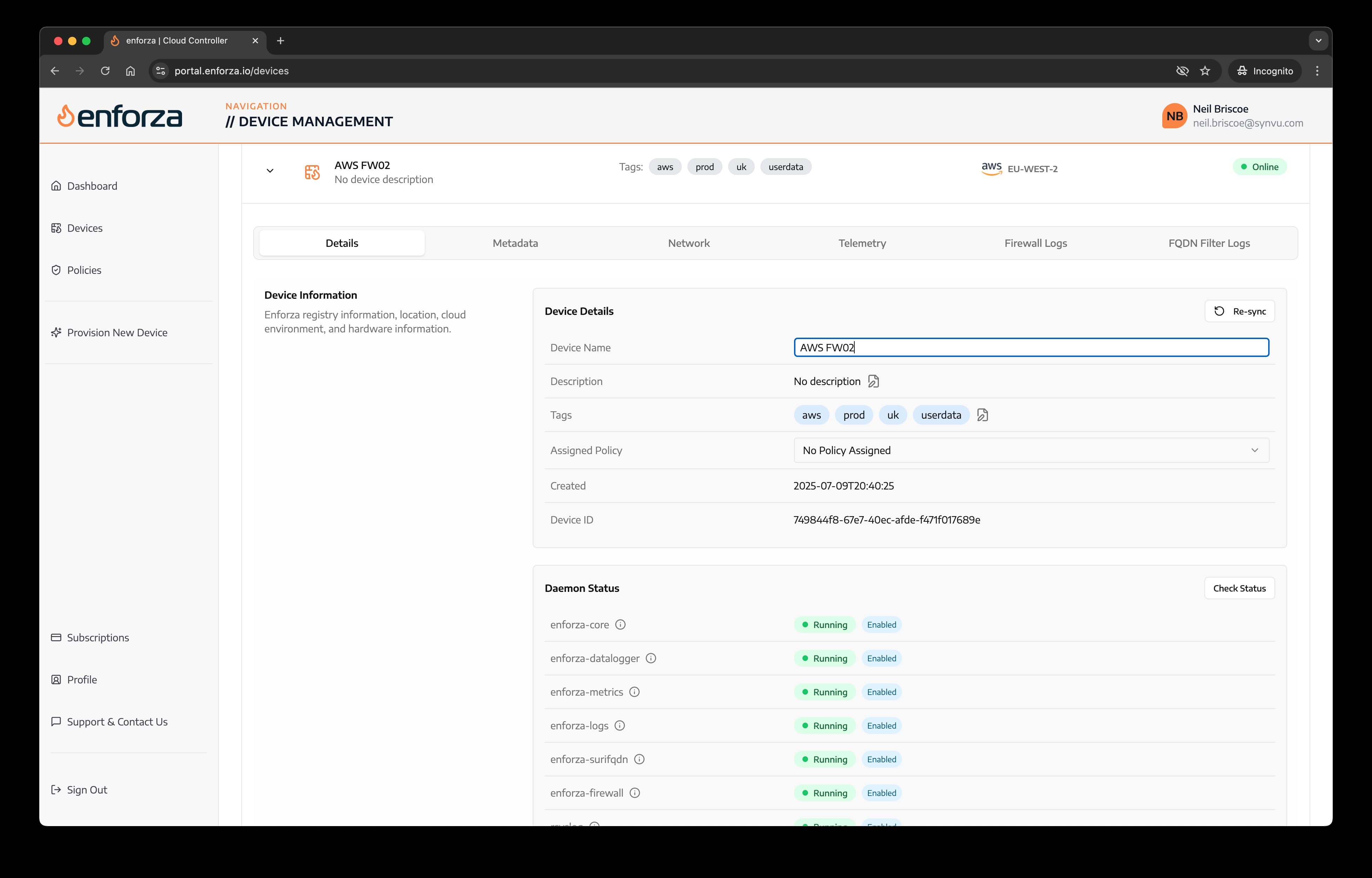Click the Device ID value
The height and width of the screenshot is (878, 1372).
pyautogui.click(x=887, y=520)
